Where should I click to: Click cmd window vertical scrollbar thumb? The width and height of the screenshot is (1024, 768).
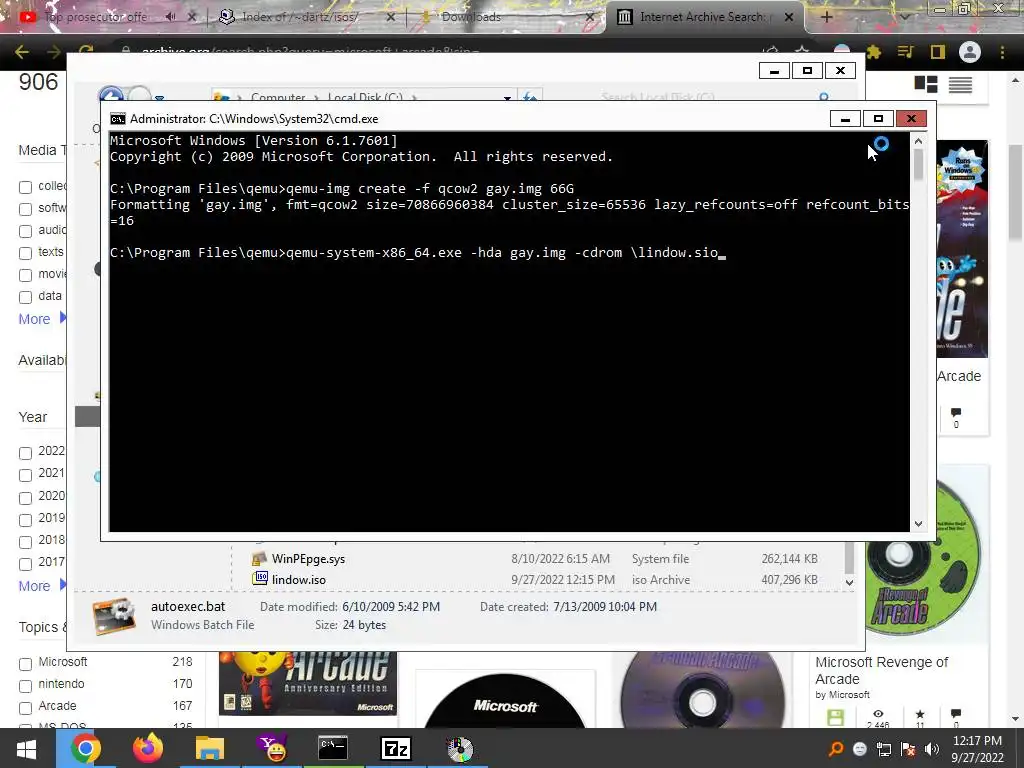click(918, 165)
